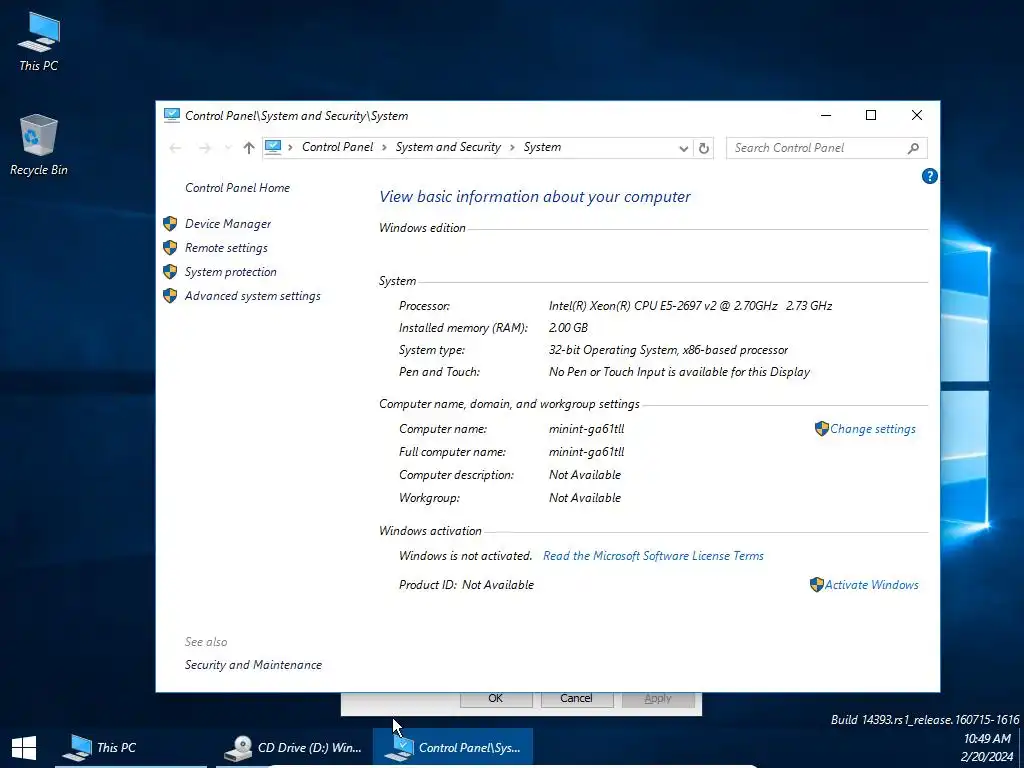Click the back navigation arrow
Image resolution: width=1024 pixels, height=768 pixels.
tap(175, 148)
